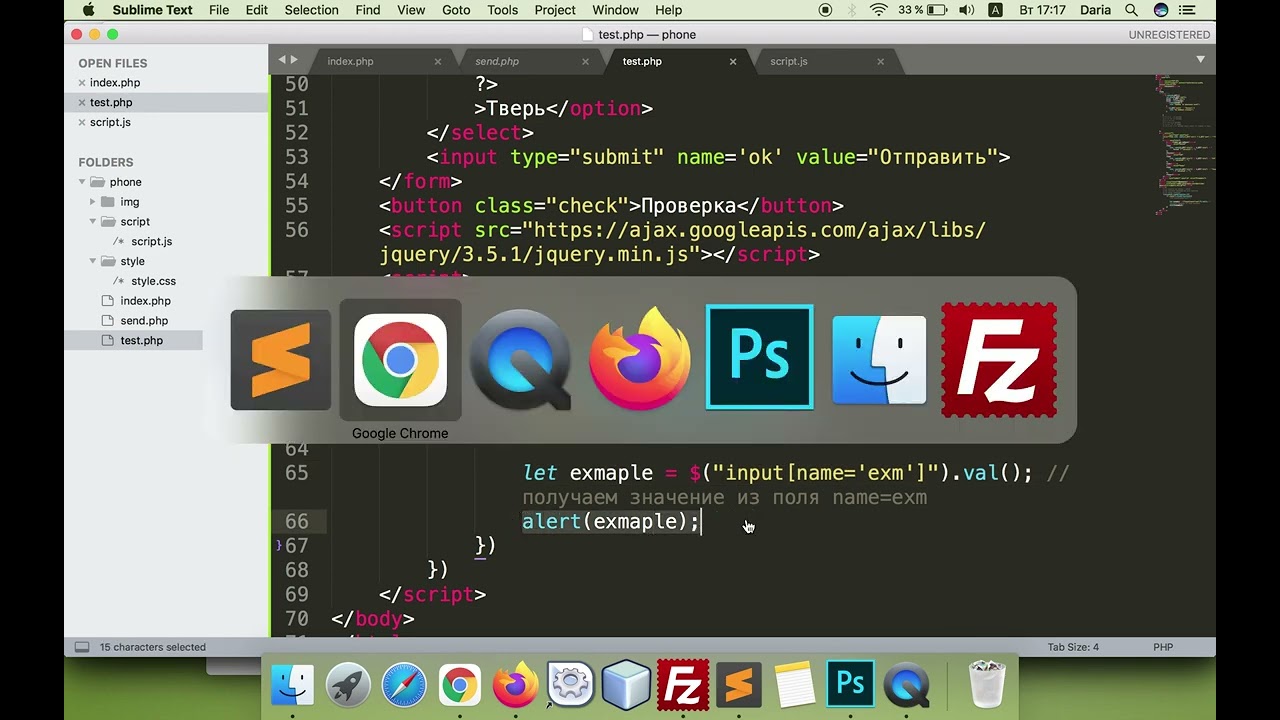This screenshot has height=720, width=1280.
Task: Switch to FileZilla in the app switcher
Action: coord(999,360)
